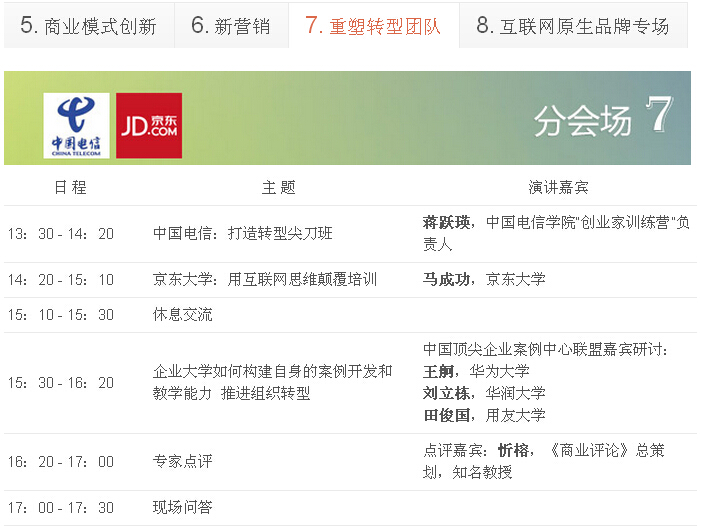Select the 15:30 - 16:20 time slot
This screenshot has width=701, height=531.
(61, 383)
